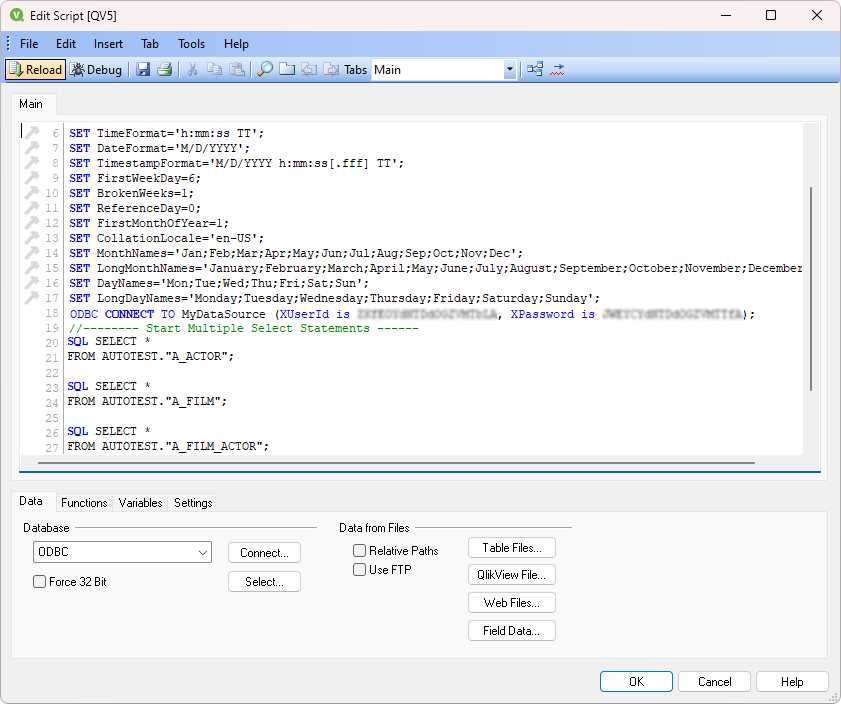Open the Tools menu
Viewport: 841px width, 704px height.
(x=191, y=43)
